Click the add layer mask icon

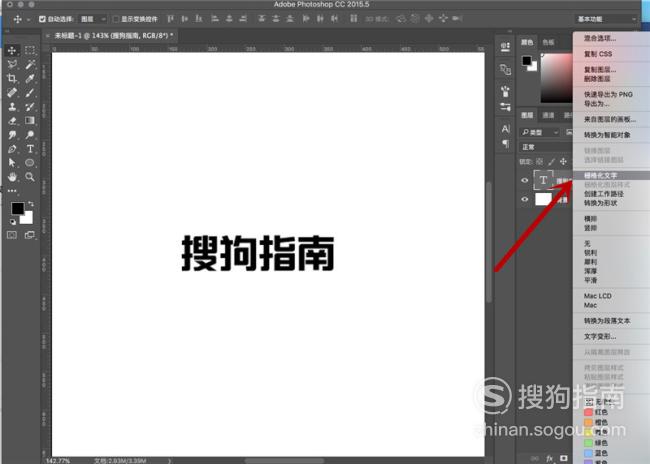pyautogui.click(x=563, y=458)
